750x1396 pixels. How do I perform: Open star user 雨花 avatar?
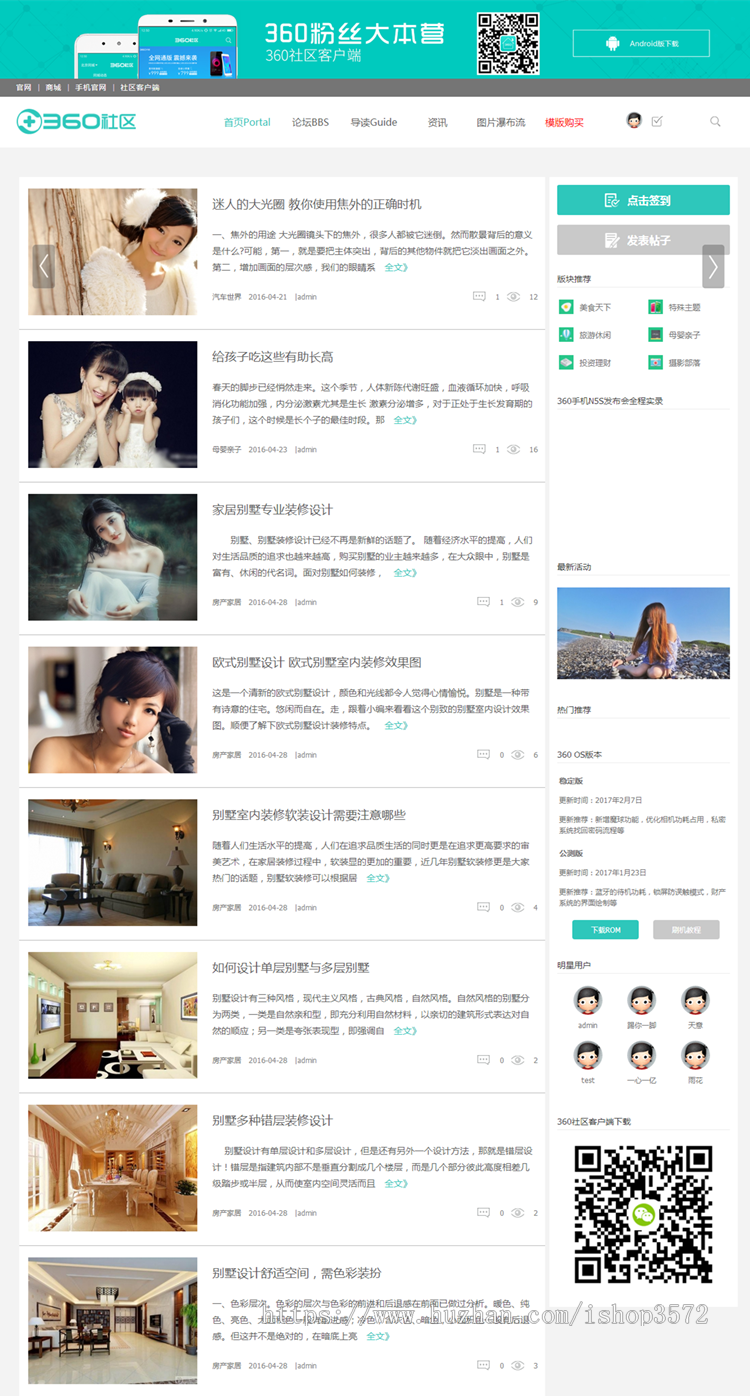tap(695, 1055)
